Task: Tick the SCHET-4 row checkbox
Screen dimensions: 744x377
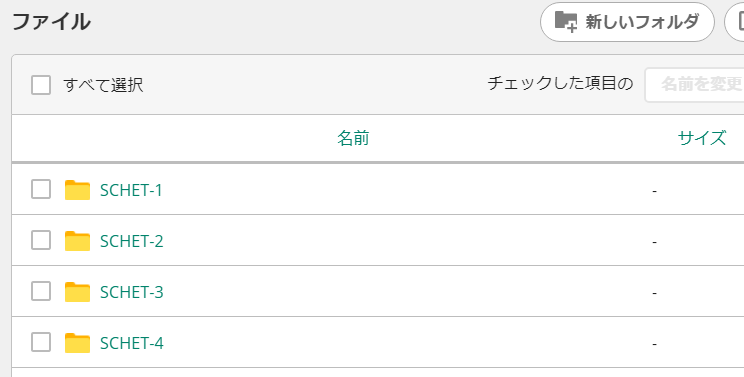Action: (x=41, y=342)
